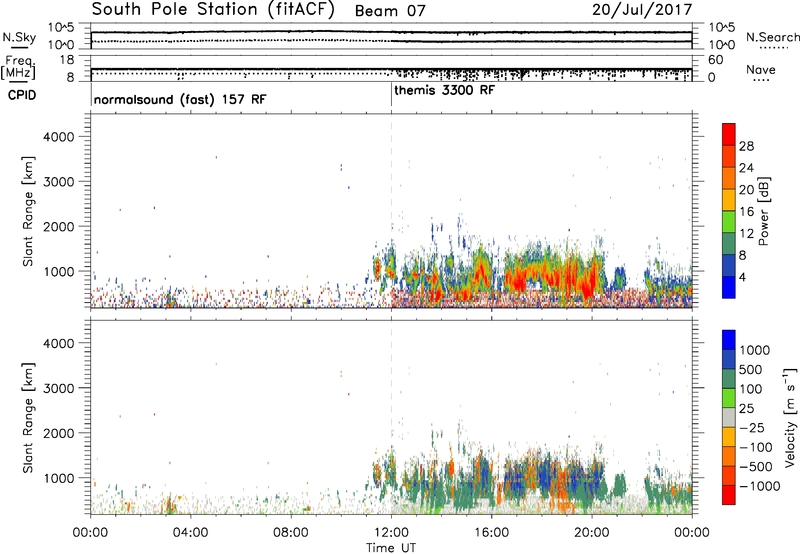
Task: Click the 'Beam 07' label
Action: 390,11
